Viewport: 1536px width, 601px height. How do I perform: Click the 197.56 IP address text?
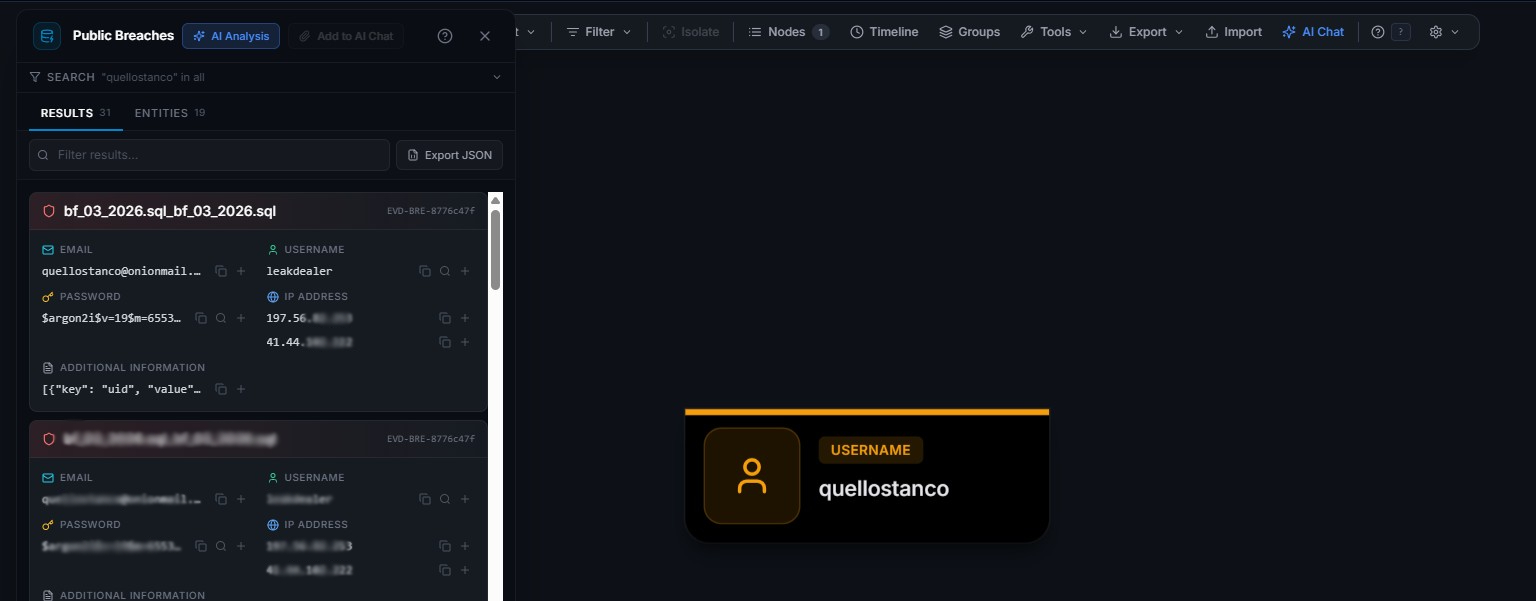(309, 318)
